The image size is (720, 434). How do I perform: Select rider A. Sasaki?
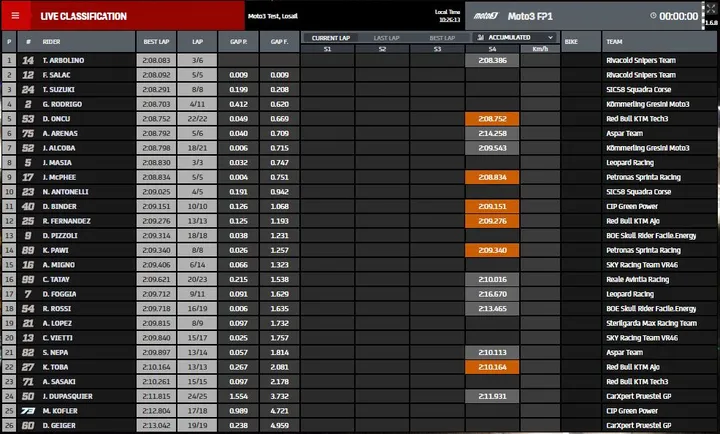click(x=59, y=382)
